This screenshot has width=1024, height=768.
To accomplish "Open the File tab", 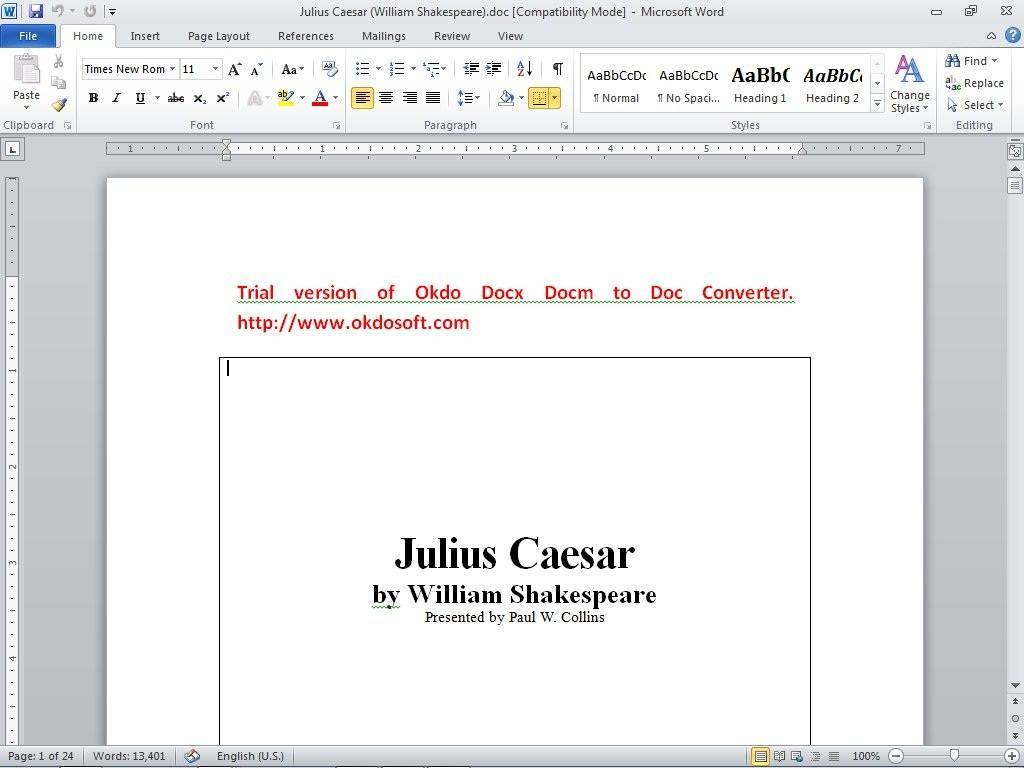I will pos(28,36).
